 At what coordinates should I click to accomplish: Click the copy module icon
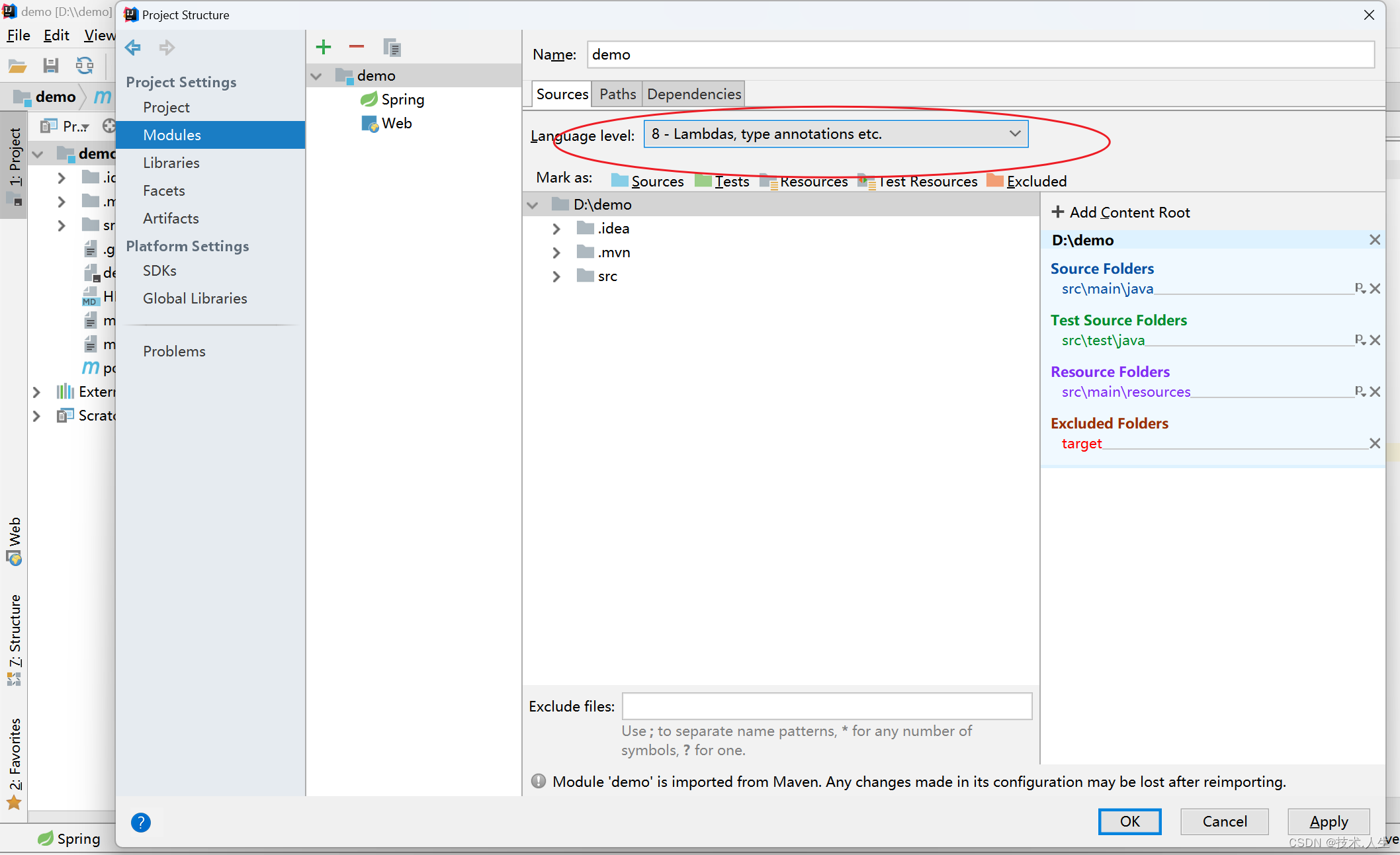(x=392, y=47)
